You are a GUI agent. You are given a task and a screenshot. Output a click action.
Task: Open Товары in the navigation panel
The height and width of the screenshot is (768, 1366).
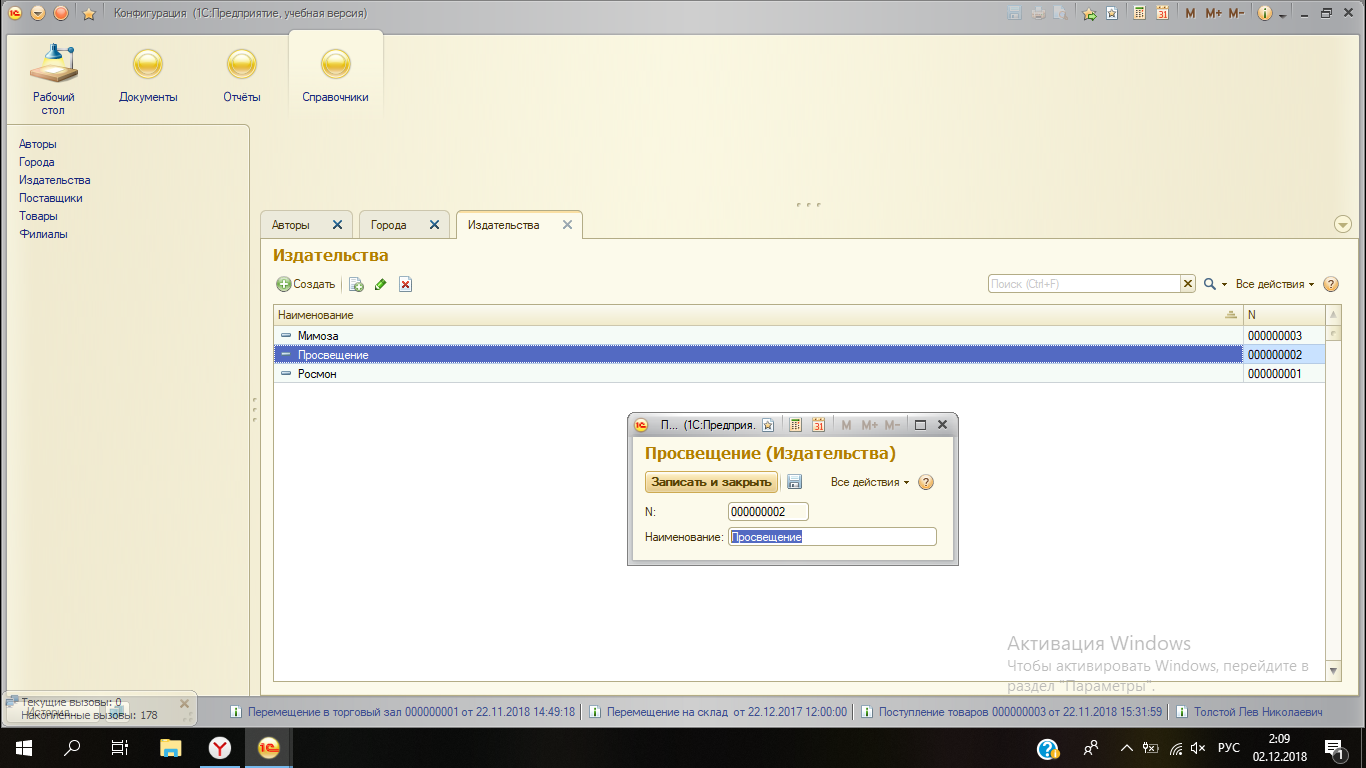[39, 216]
